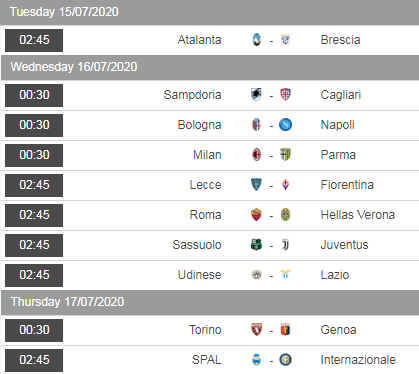
Task: Click the Internazionale club logo
Action: 285,360
